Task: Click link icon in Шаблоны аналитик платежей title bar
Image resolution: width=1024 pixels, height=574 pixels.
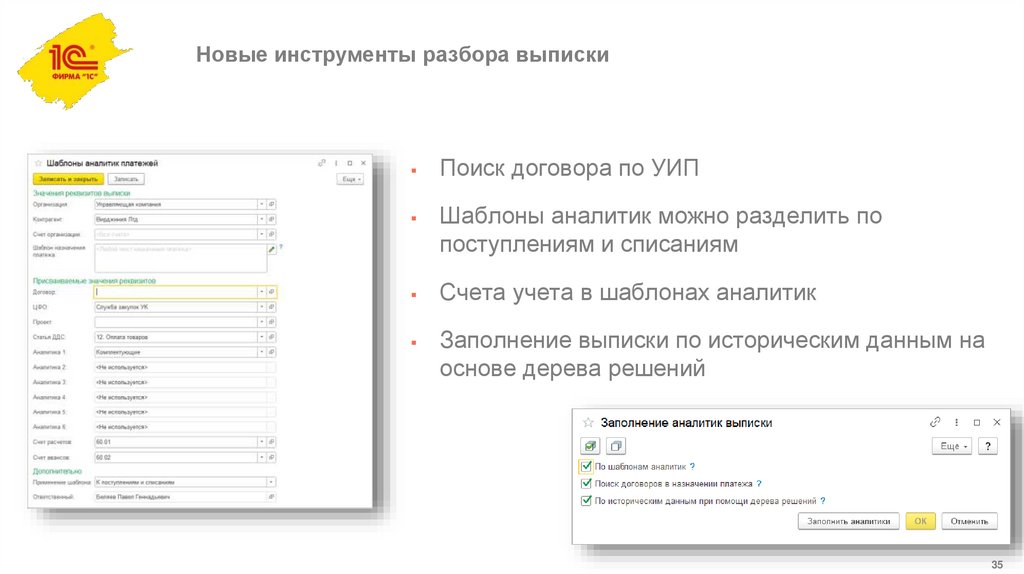Action: [x=321, y=163]
